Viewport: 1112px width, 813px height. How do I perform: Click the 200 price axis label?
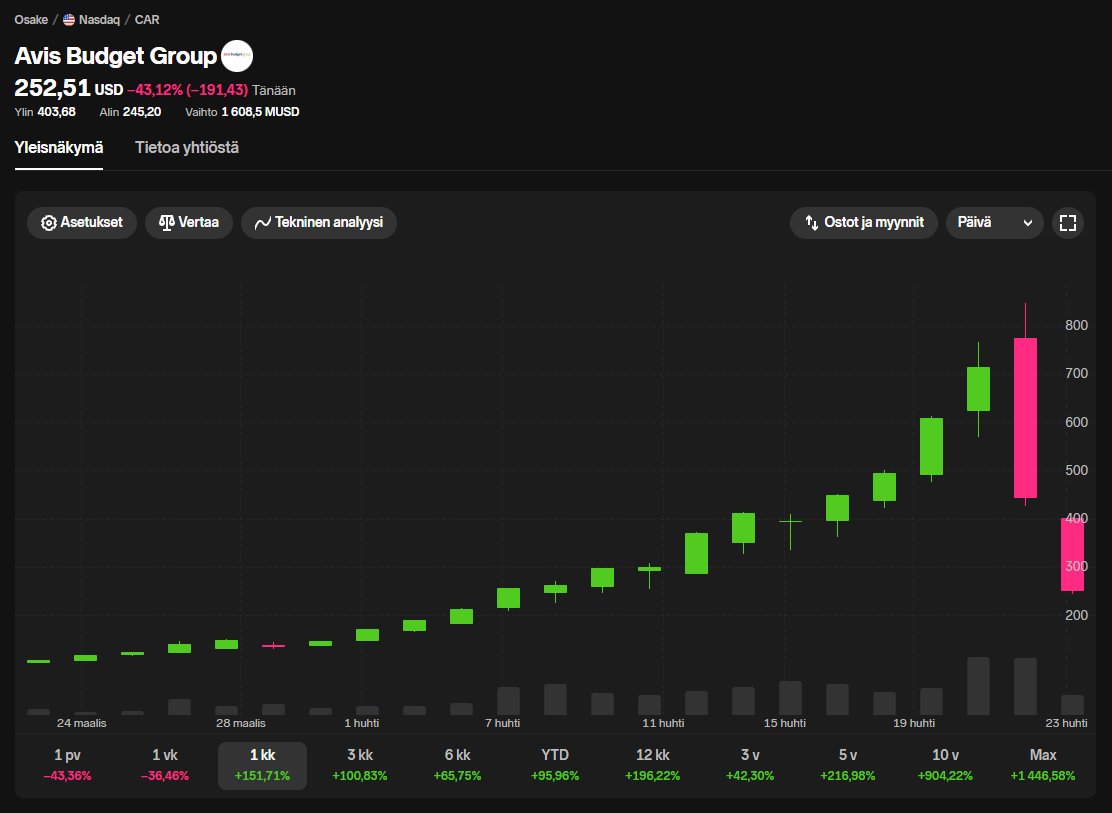(x=1077, y=615)
